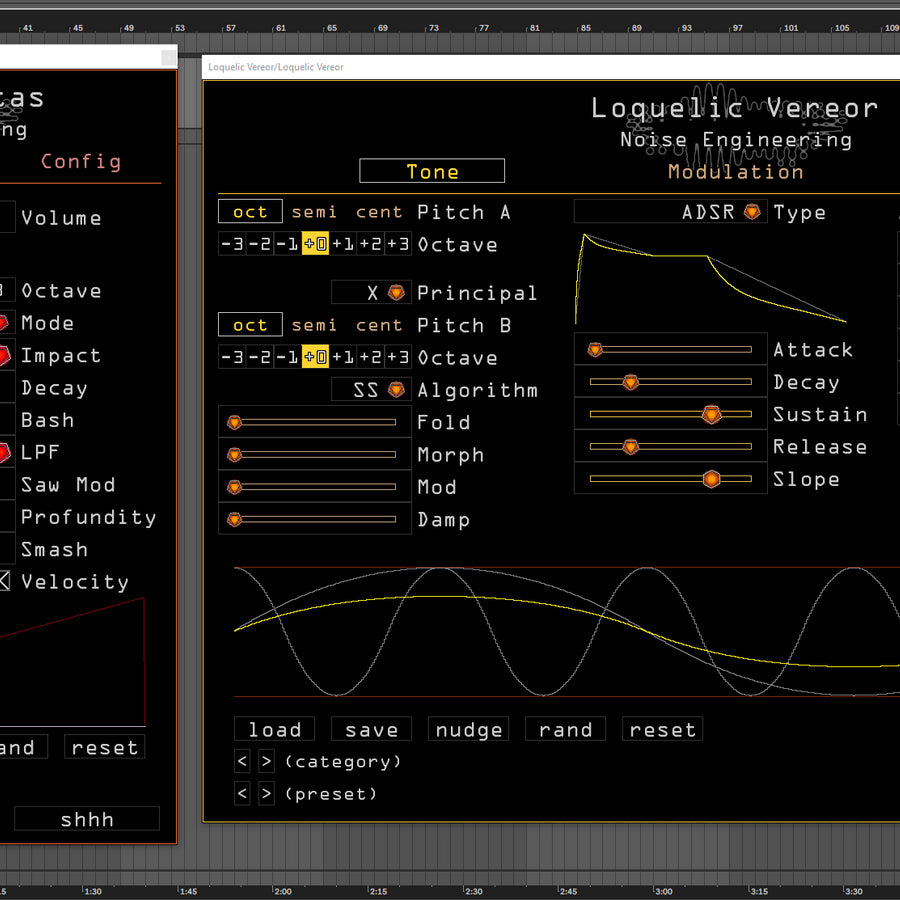Click the Vereor rand button
Image resolution: width=900 pixels, height=900 pixels.
[565, 730]
